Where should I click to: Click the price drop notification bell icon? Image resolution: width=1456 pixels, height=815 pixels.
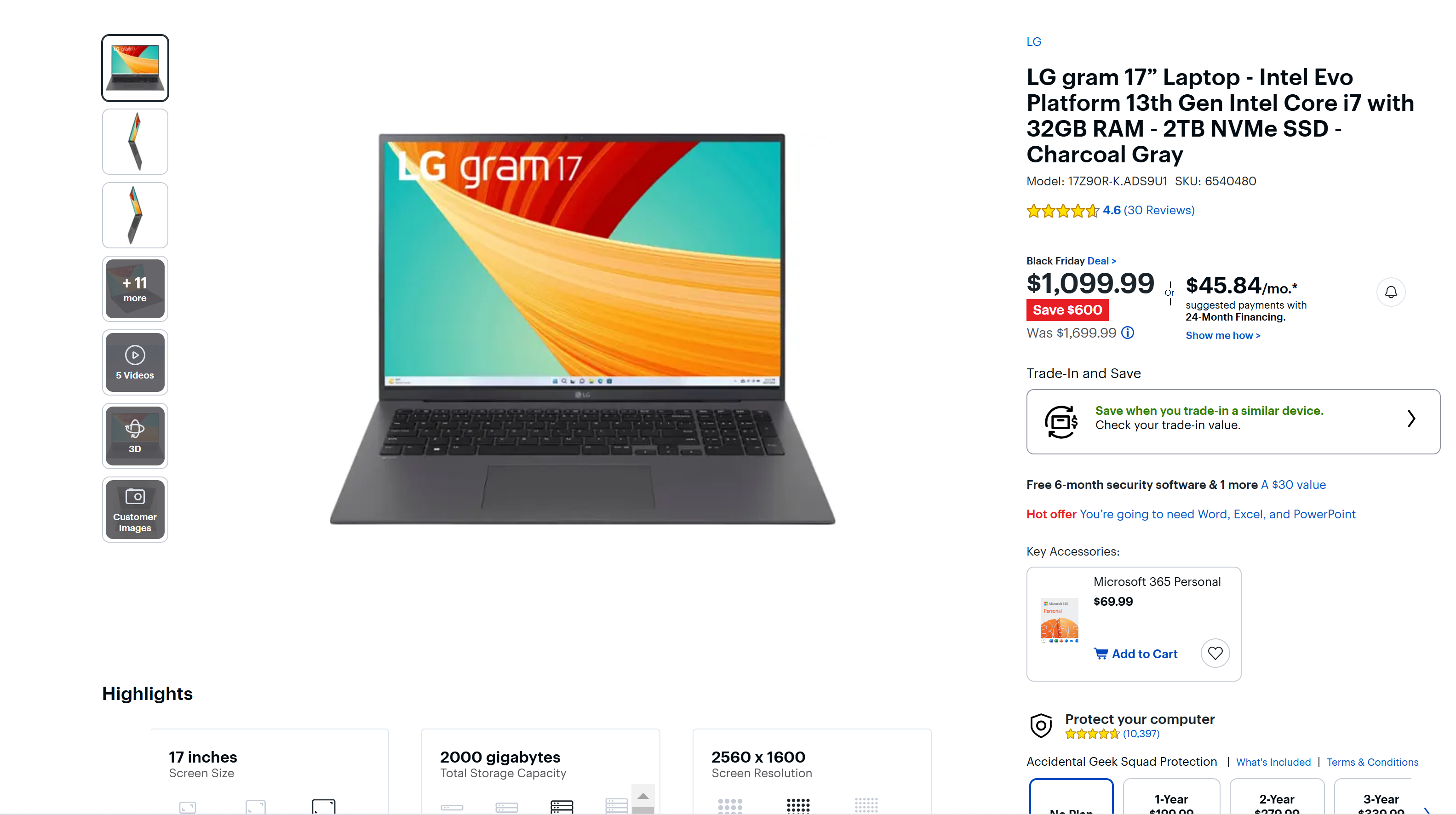1390,292
